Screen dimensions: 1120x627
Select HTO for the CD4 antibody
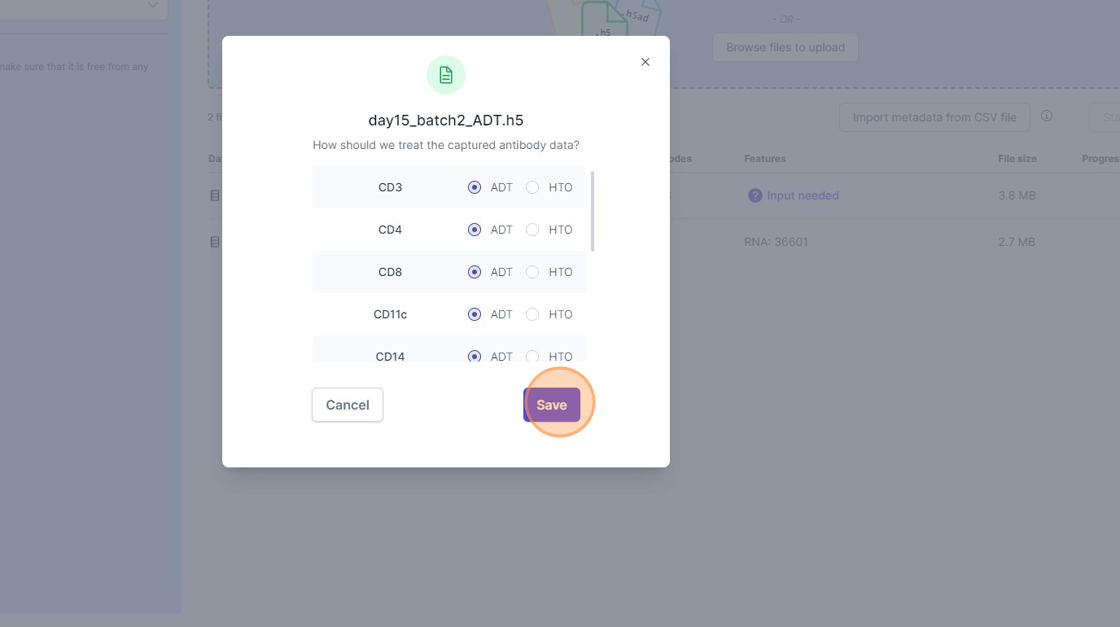click(533, 230)
